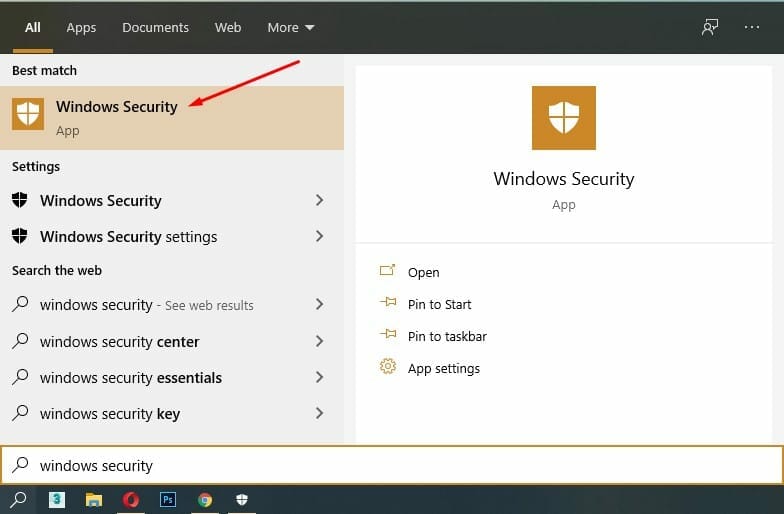Click the pin icon for Pin to taskbar
784x514 pixels.
coord(388,334)
